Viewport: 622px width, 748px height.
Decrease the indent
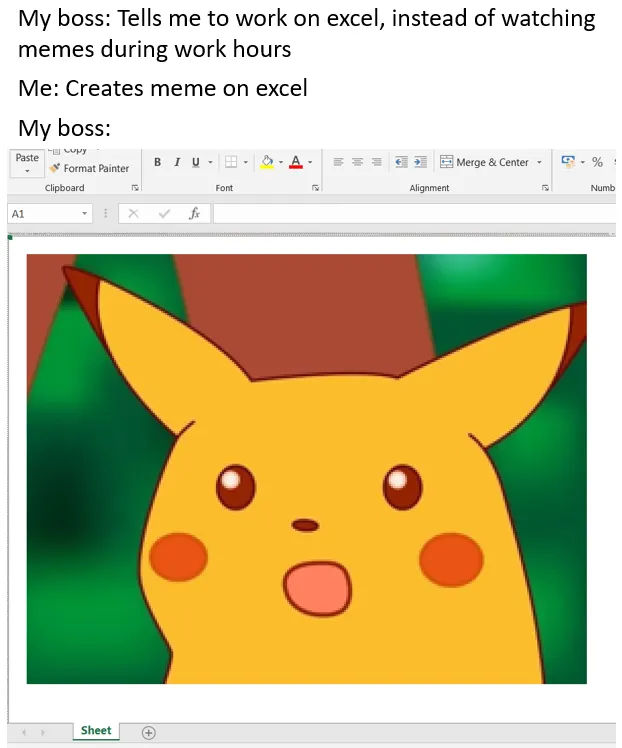(x=401, y=162)
